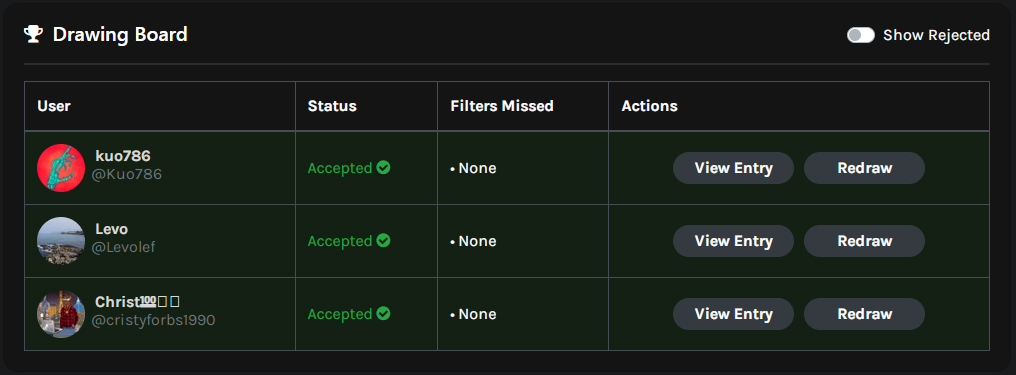
Task: Click kuo786's red avatar image
Action: [61, 168]
